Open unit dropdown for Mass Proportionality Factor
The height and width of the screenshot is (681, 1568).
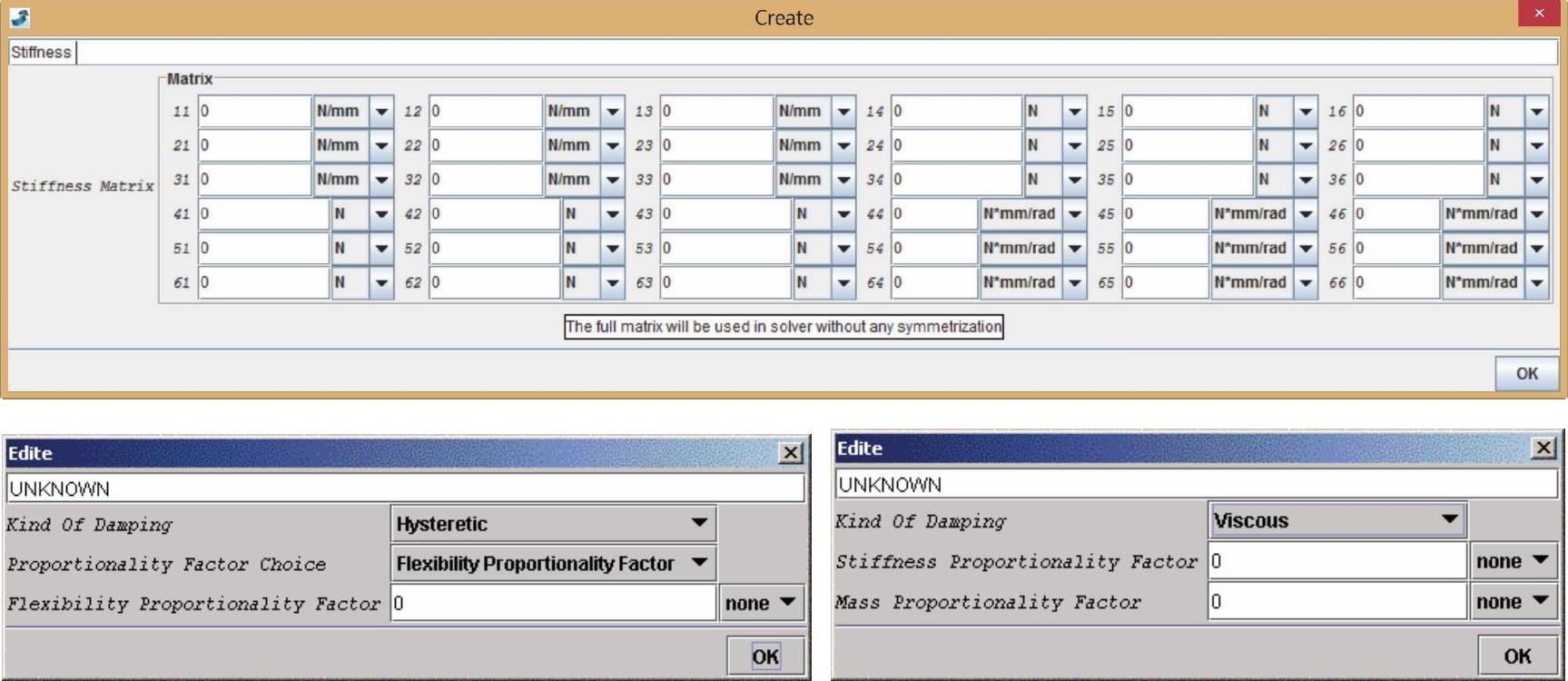point(1512,602)
